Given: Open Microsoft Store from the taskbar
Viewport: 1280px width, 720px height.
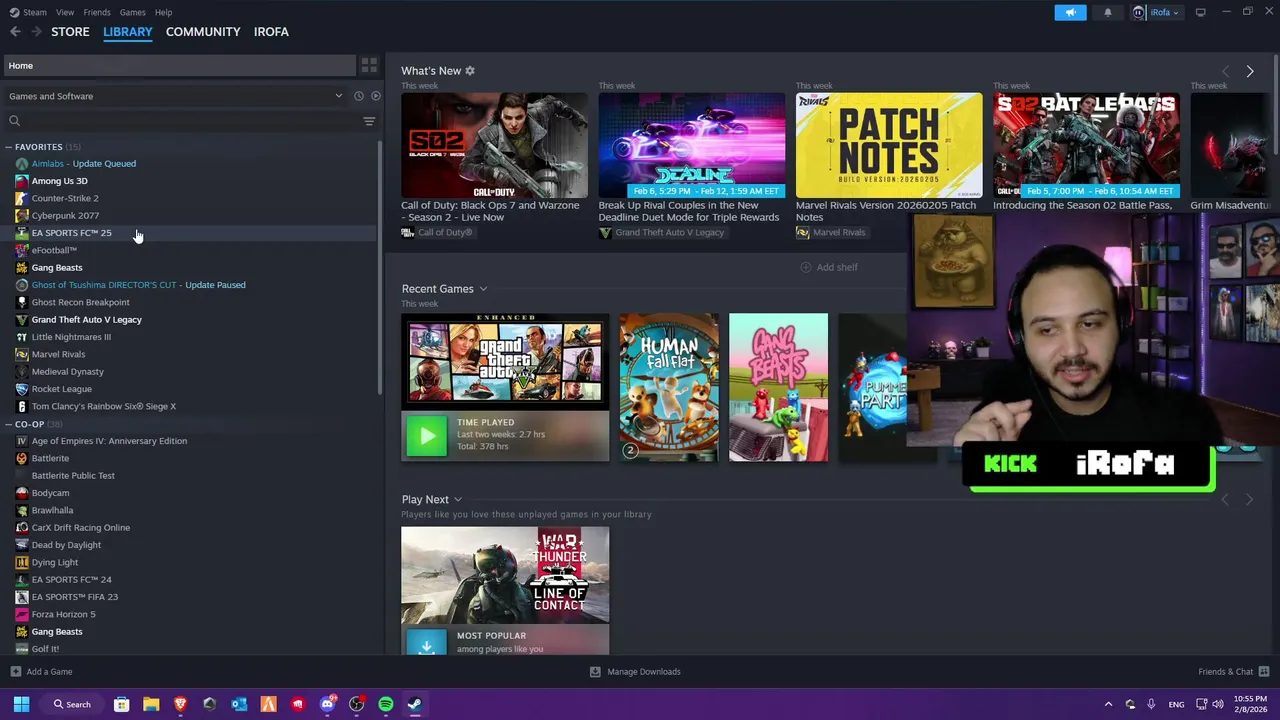Looking at the screenshot, I should click(x=121, y=704).
